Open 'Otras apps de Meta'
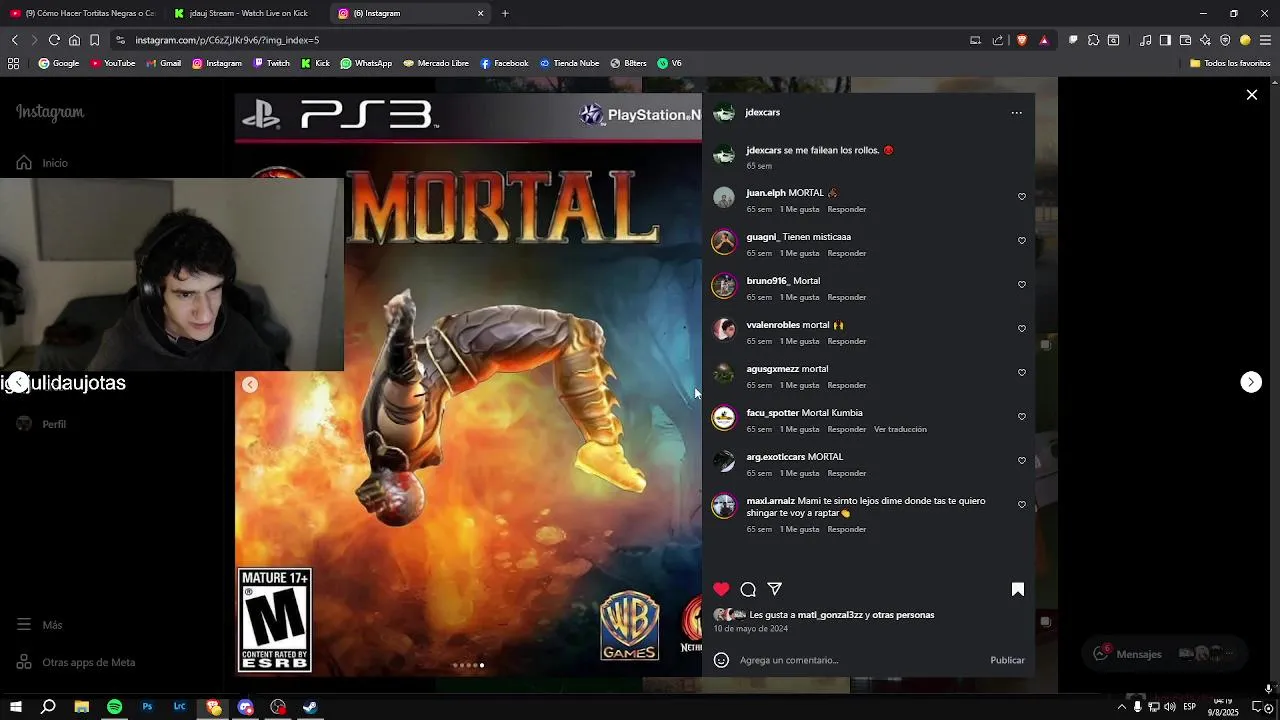This screenshot has width=1280, height=720. (x=76, y=662)
